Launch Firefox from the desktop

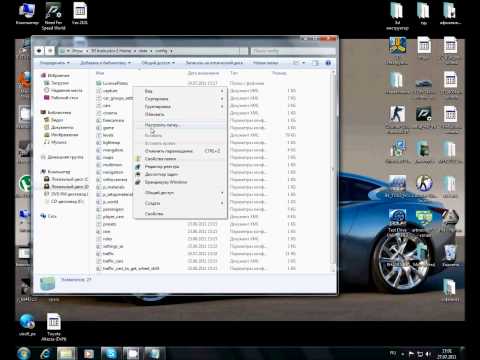[x=24, y=81]
